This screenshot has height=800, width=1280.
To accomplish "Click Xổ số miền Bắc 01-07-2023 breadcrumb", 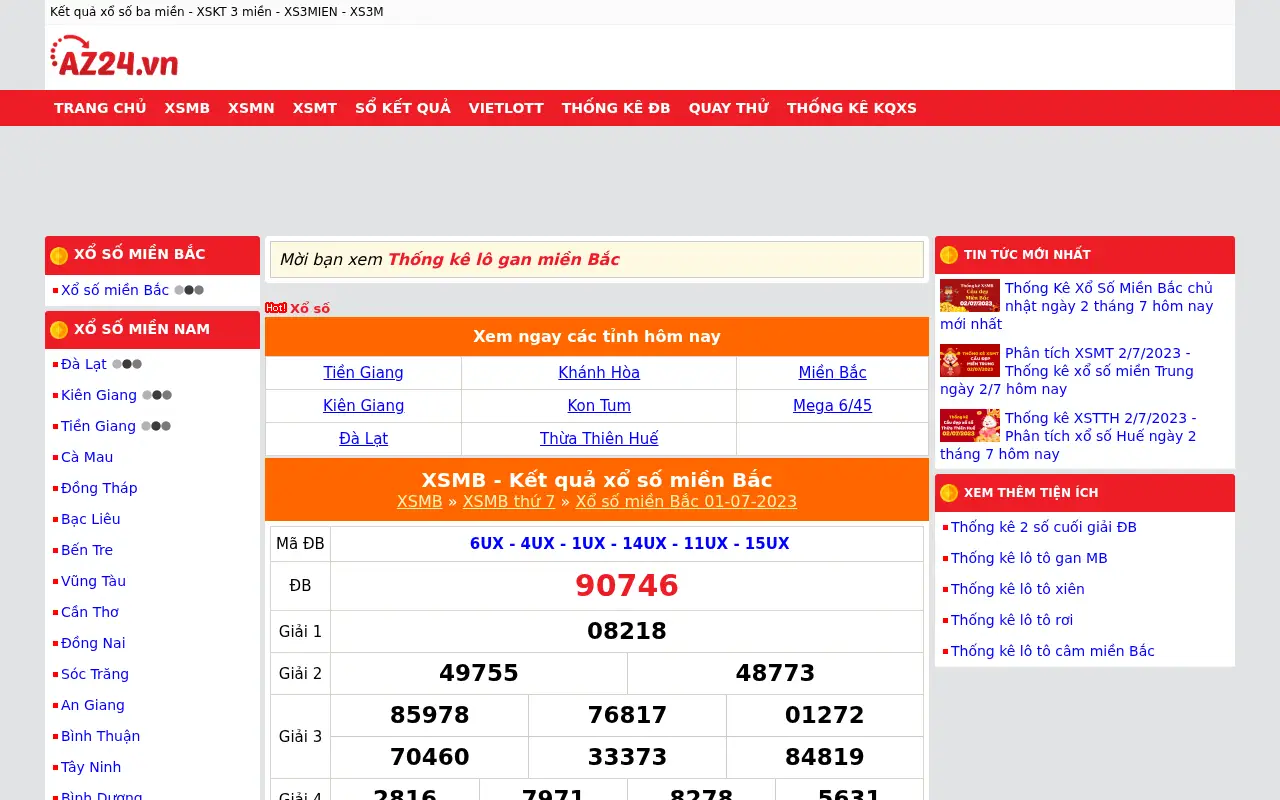I will tap(686, 502).
